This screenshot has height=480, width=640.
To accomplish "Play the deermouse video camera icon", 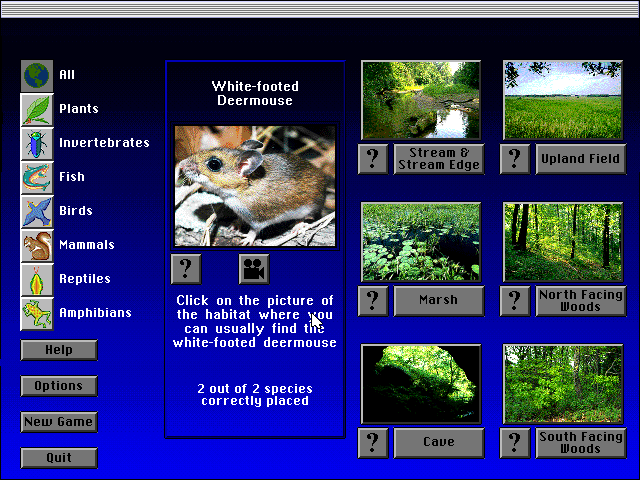I will click(x=254, y=269).
